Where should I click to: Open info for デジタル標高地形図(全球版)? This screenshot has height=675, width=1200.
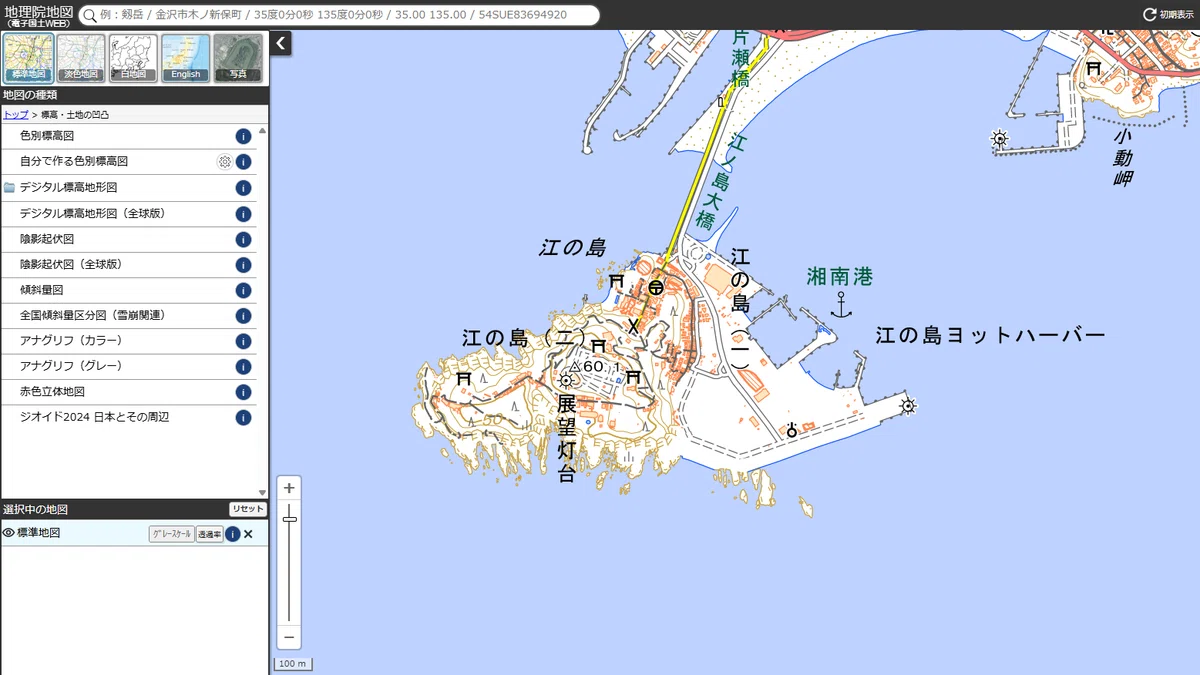click(x=243, y=214)
